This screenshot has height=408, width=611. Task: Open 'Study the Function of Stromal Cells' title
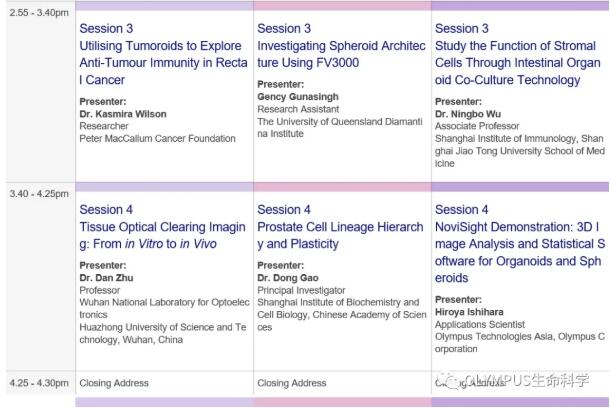pyautogui.click(x=517, y=63)
